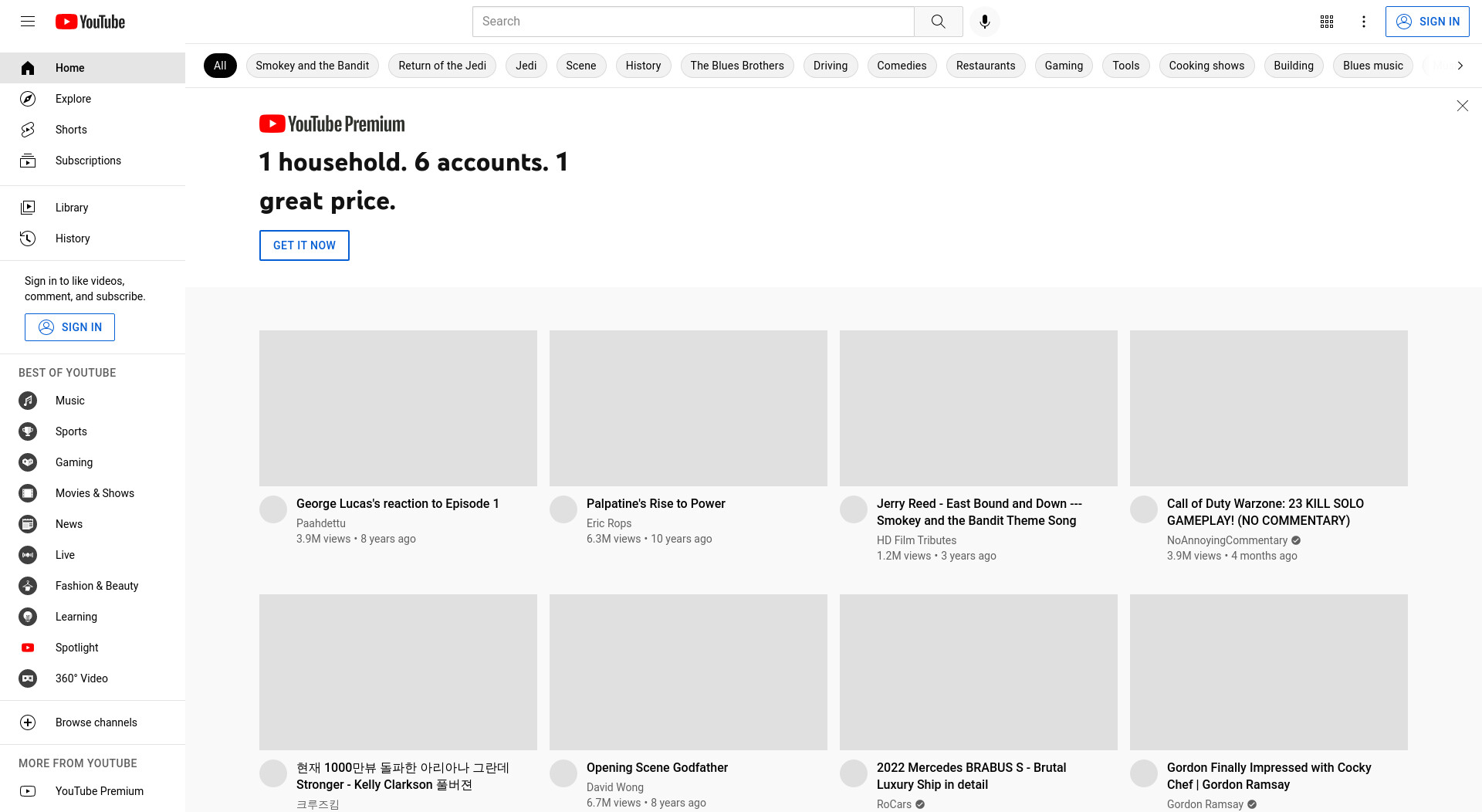1482x812 pixels.
Task: Show more chips with right chevron
Action: [x=1460, y=66]
